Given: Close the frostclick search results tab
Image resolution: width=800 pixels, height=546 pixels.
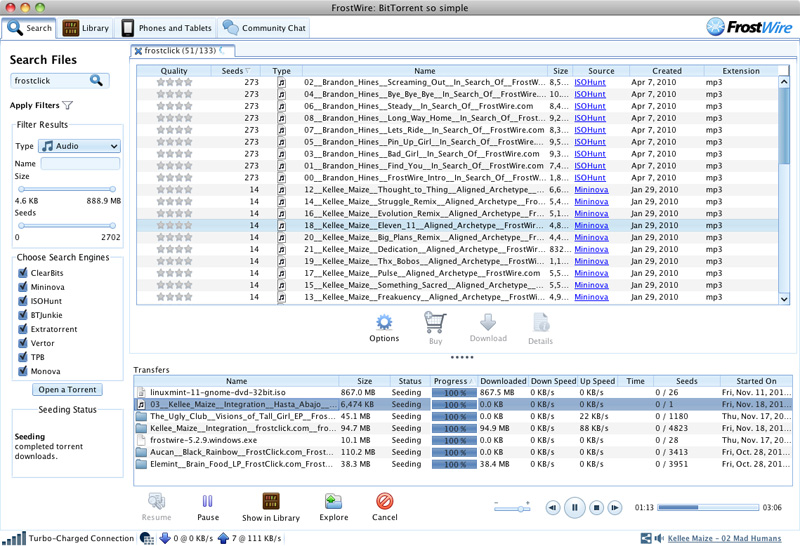Looking at the screenshot, I should tap(138, 51).
